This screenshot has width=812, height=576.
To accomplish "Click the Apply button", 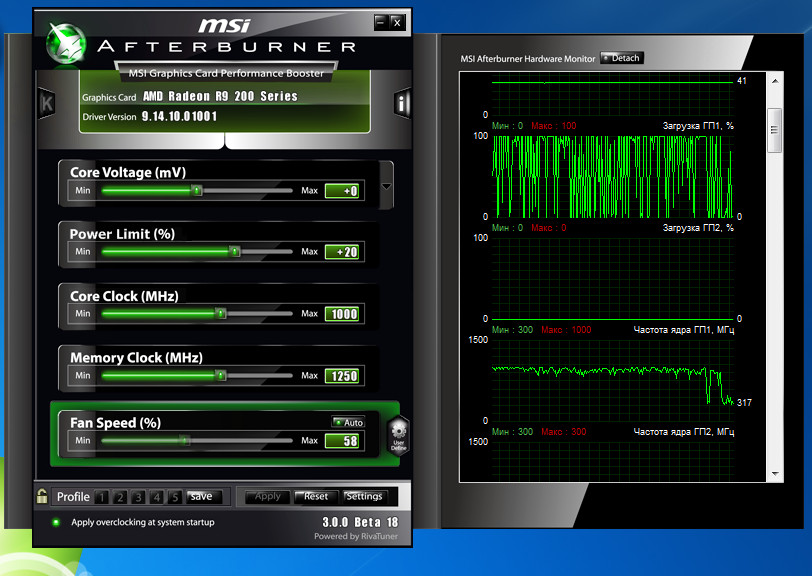I will point(268,497).
